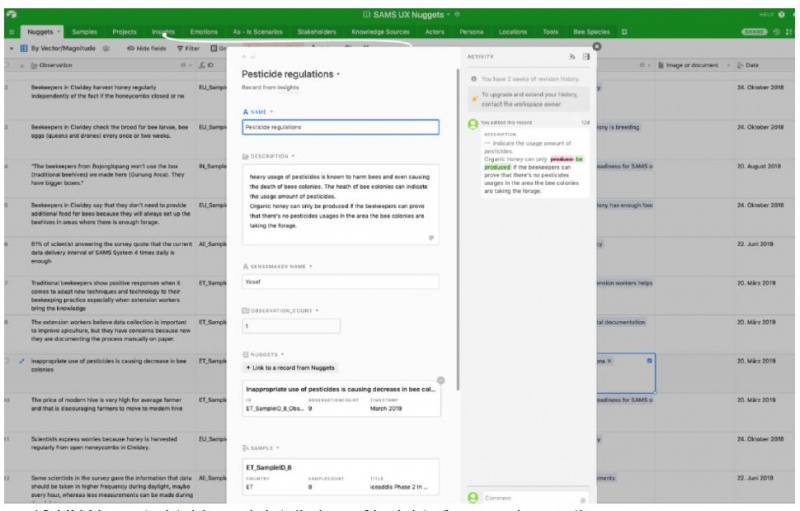Click Hide fields button
Screen dimensions: 800x511
coord(146,48)
